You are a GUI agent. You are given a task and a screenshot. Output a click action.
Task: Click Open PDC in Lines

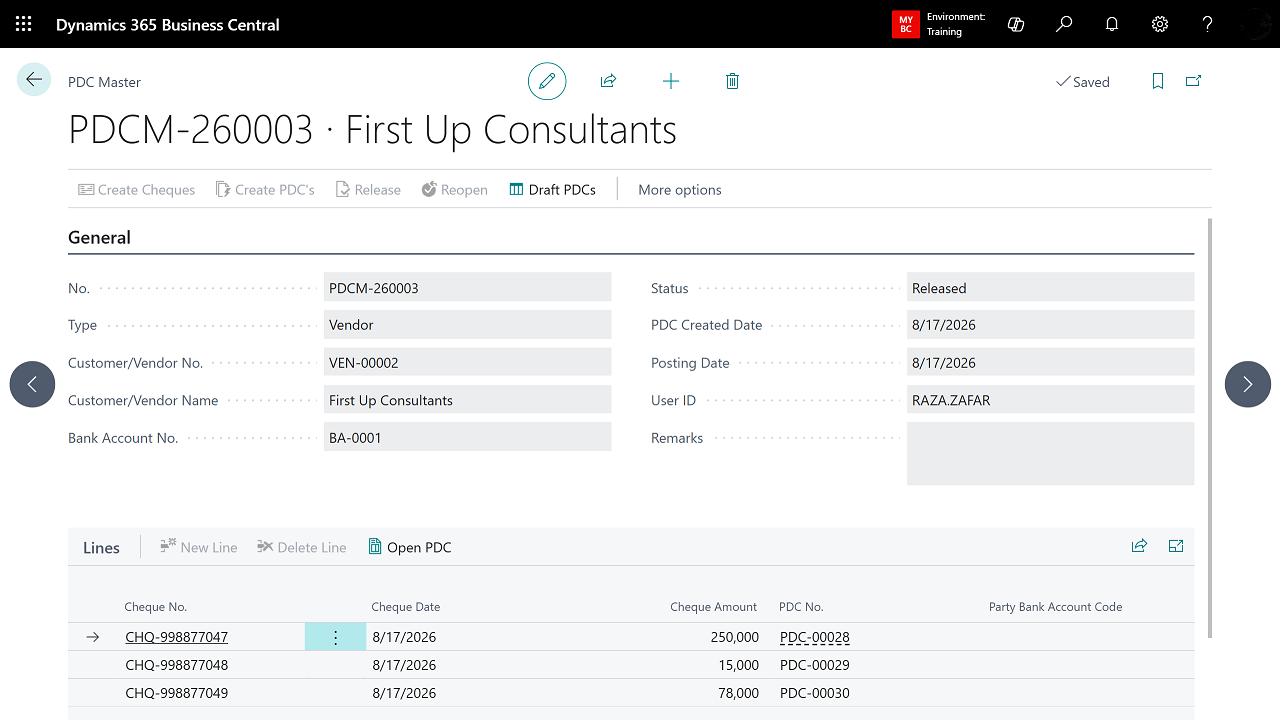410,547
